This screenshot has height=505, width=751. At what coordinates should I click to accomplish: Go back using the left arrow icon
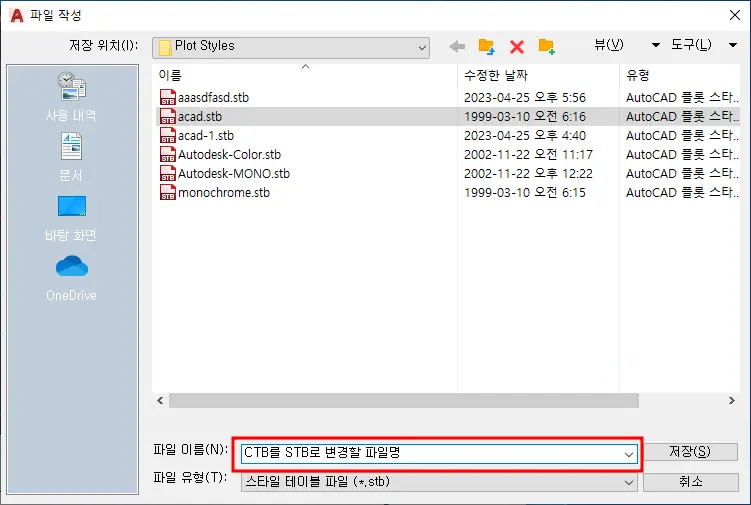pyautogui.click(x=457, y=46)
